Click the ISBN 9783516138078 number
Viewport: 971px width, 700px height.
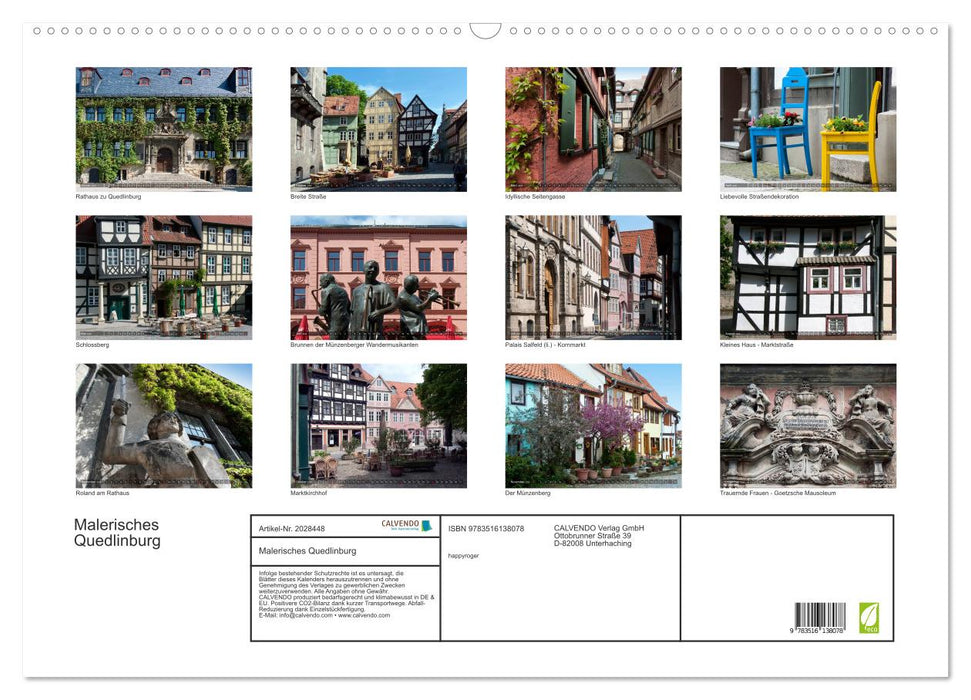pyautogui.click(x=485, y=528)
